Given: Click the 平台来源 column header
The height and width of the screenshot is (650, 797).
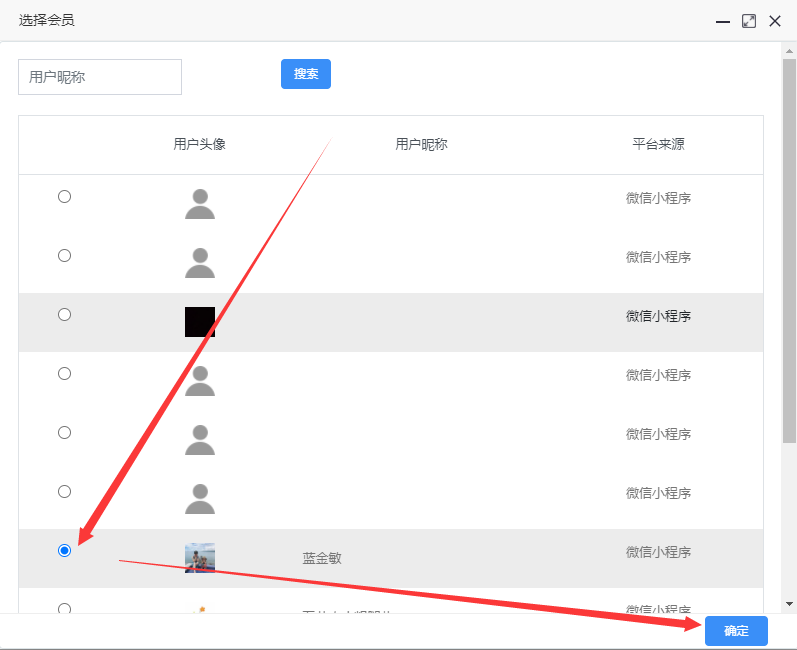Looking at the screenshot, I should [658, 144].
